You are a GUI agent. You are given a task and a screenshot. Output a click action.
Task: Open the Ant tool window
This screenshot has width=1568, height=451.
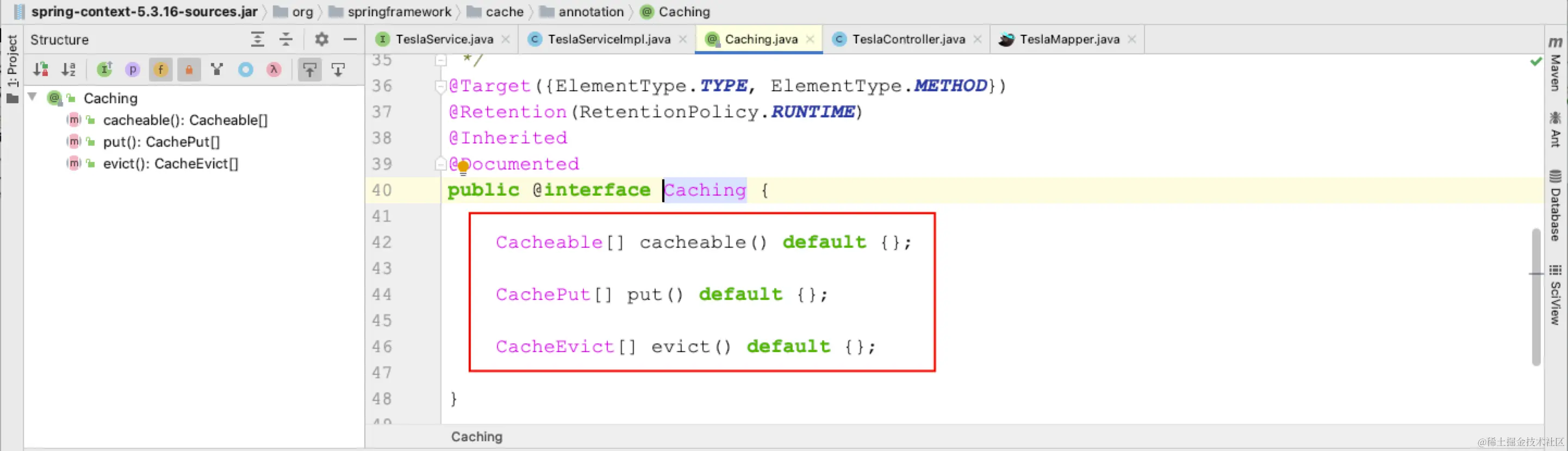(x=1555, y=129)
